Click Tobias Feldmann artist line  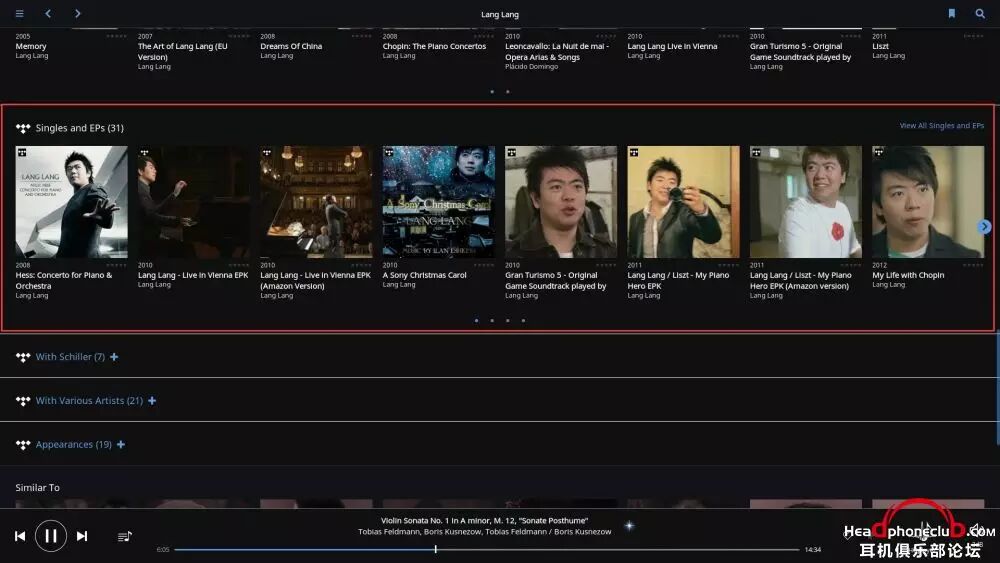point(485,531)
